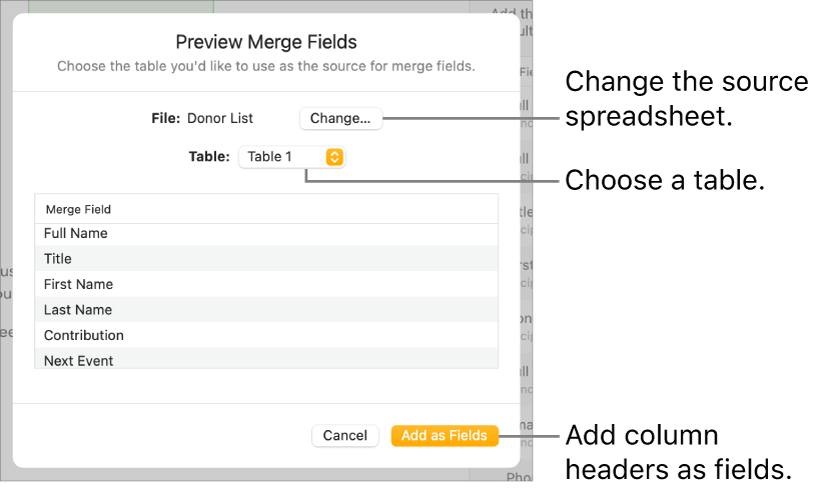Click the Donor List file name
826x498 pixels.
(x=220, y=118)
